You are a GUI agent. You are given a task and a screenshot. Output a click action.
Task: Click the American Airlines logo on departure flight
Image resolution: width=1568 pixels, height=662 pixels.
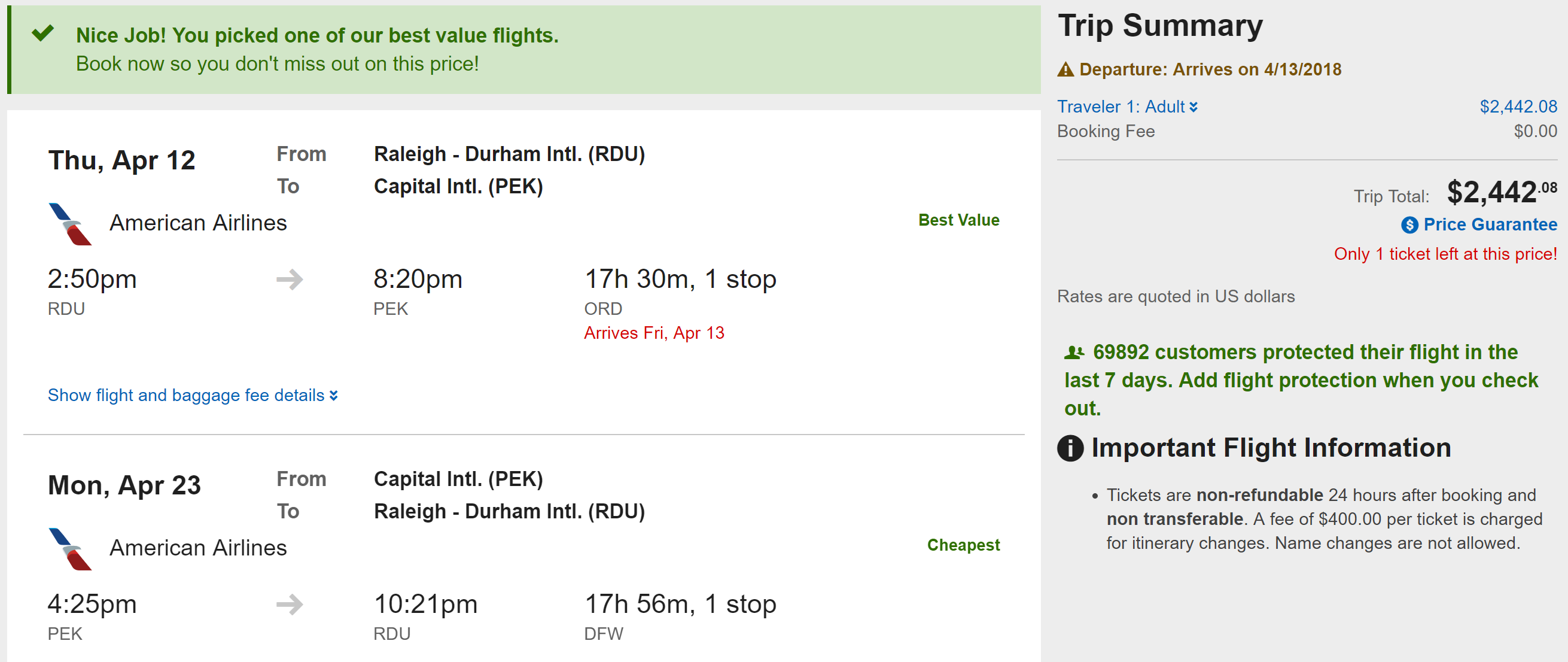(69, 224)
